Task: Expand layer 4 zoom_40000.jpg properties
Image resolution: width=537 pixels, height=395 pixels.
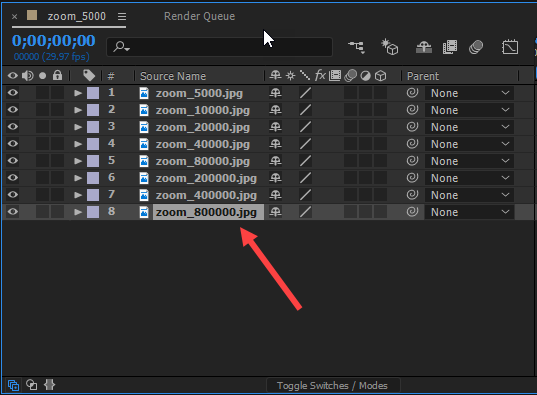Action: pyautogui.click(x=78, y=144)
